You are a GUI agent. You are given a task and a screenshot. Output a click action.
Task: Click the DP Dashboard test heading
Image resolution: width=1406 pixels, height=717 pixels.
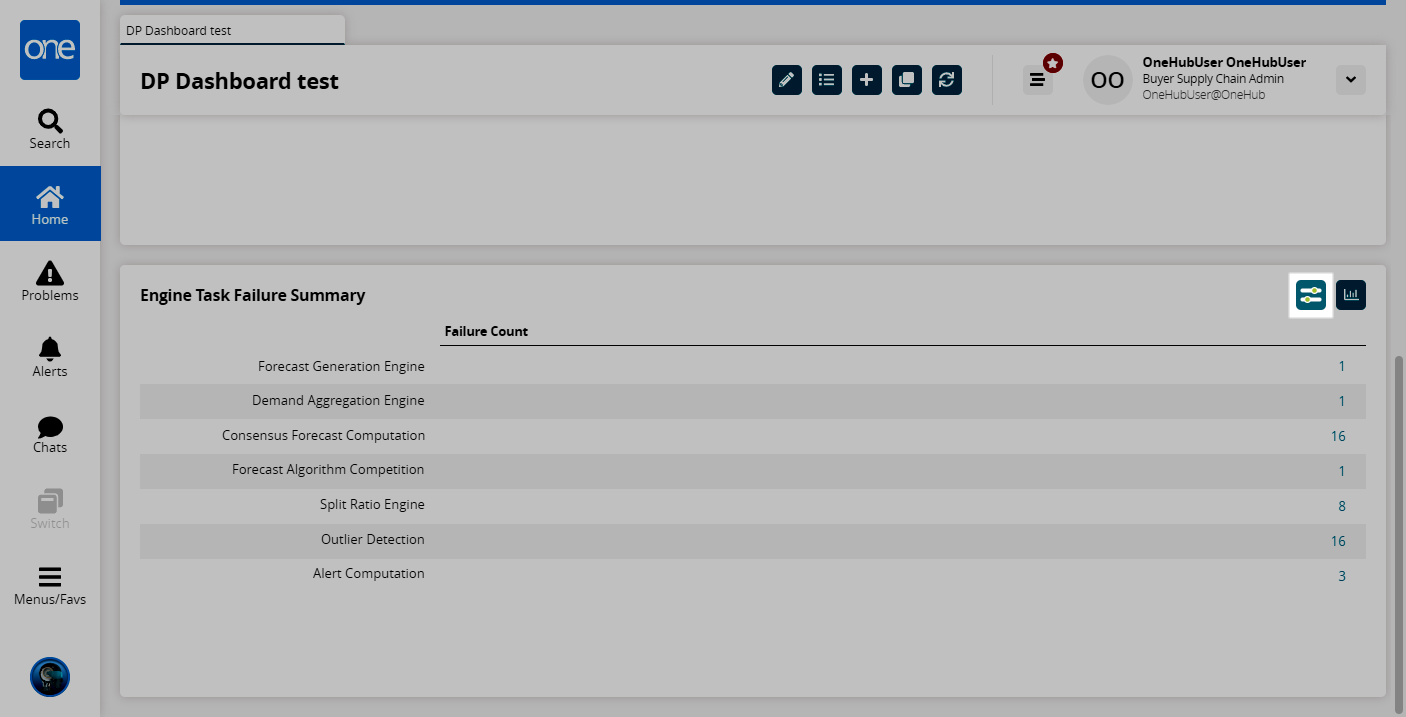[240, 81]
